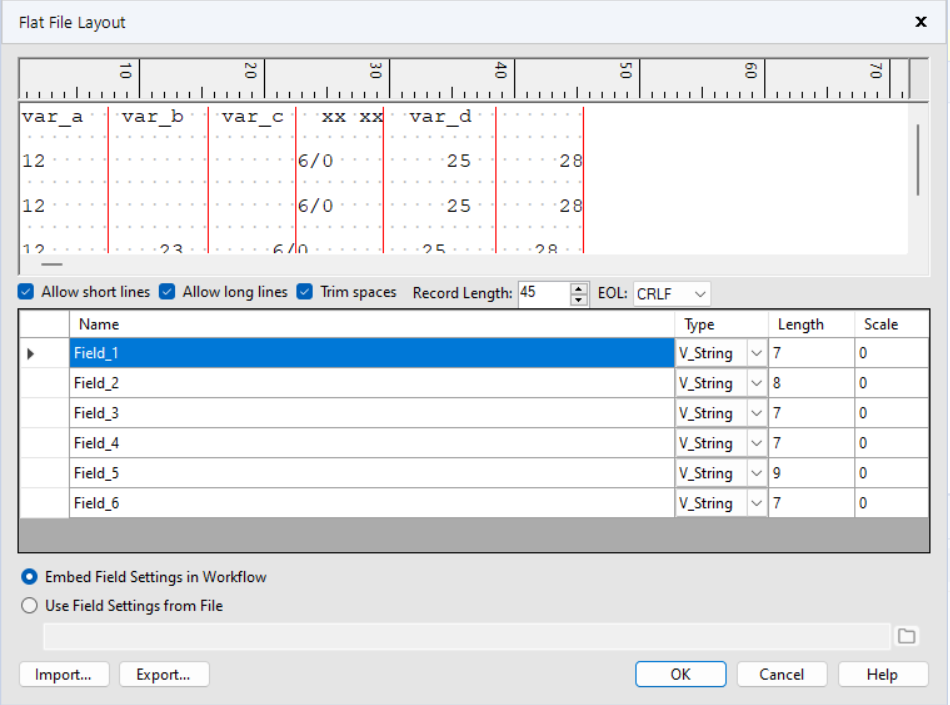
Task: Open Help for the Flat File Layout
Action: click(882, 674)
